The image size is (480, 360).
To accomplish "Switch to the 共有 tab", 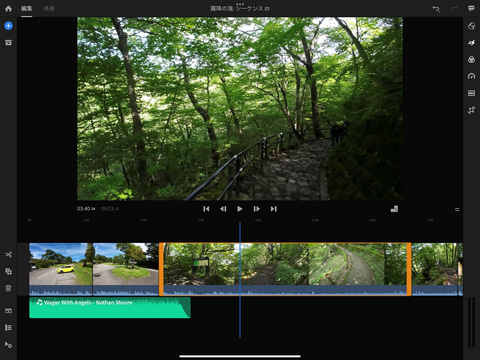I will [49, 8].
